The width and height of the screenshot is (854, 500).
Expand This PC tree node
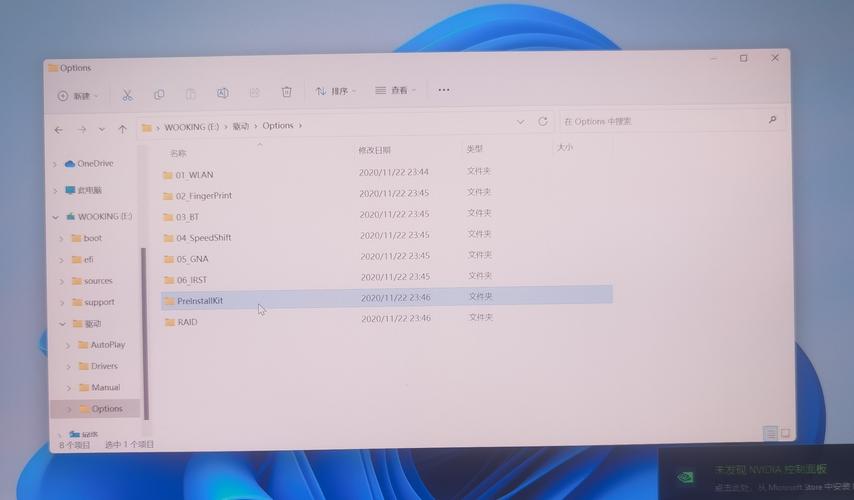click(x=54, y=191)
